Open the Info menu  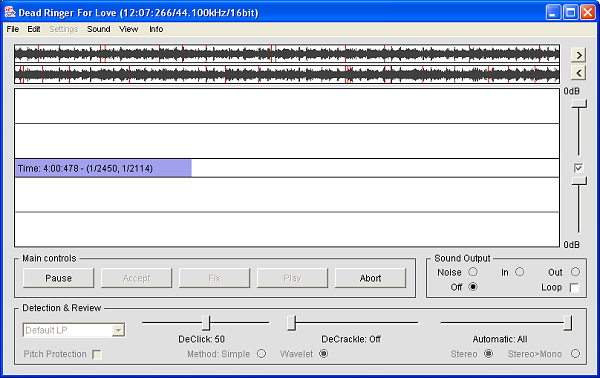[156, 29]
